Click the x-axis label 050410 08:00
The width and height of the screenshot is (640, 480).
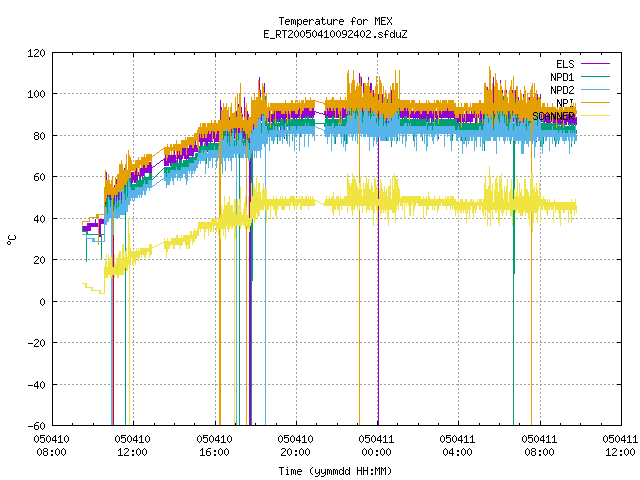tap(51, 446)
